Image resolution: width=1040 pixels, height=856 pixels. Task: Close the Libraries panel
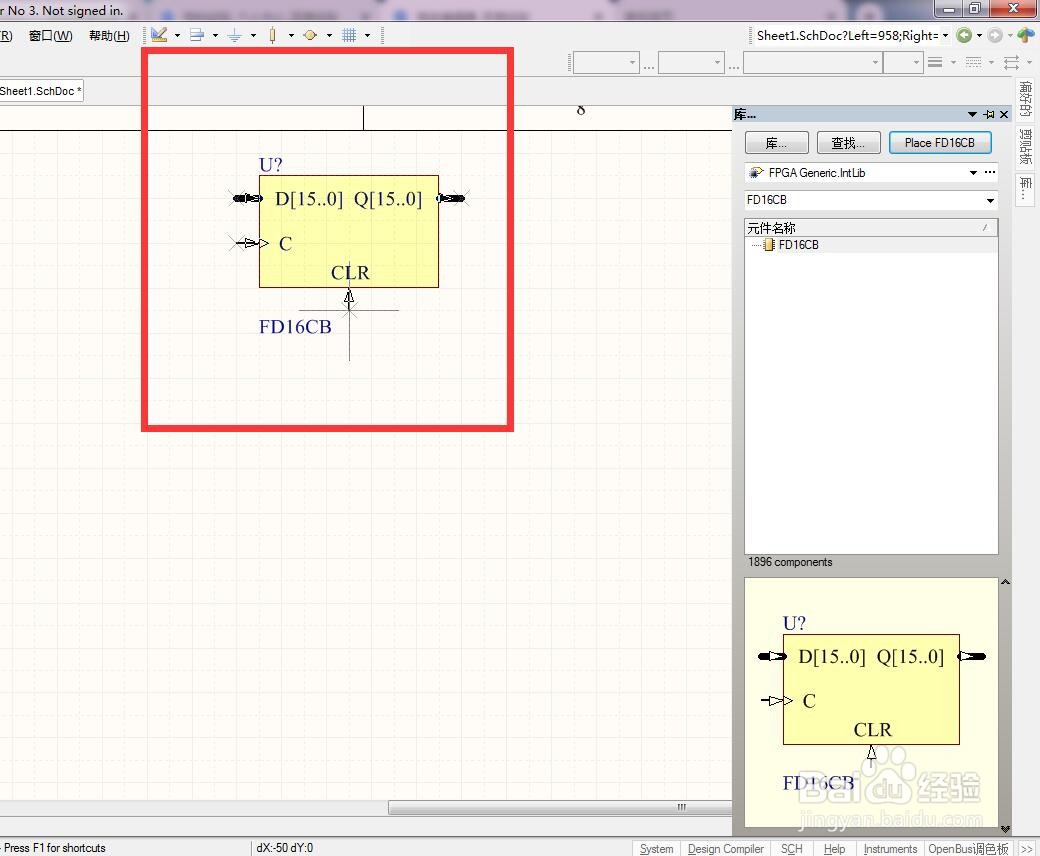coord(1004,115)
